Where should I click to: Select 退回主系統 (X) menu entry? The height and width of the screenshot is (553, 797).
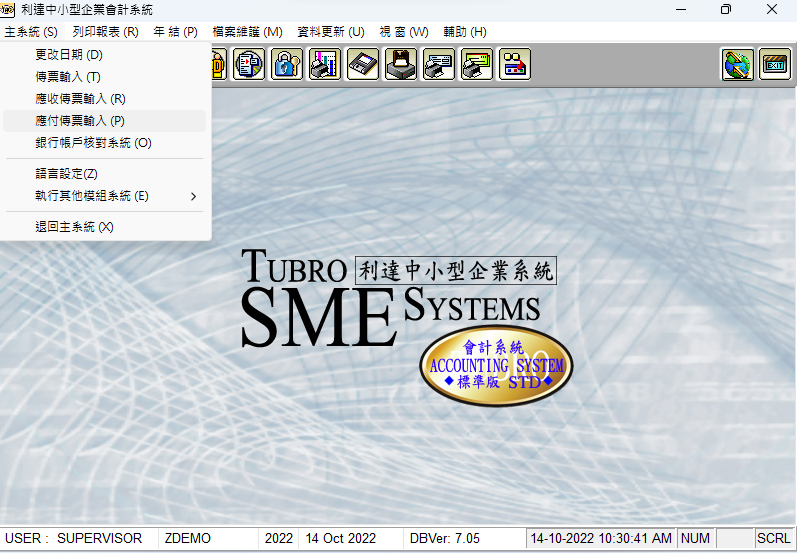click(x=105, y=227)
